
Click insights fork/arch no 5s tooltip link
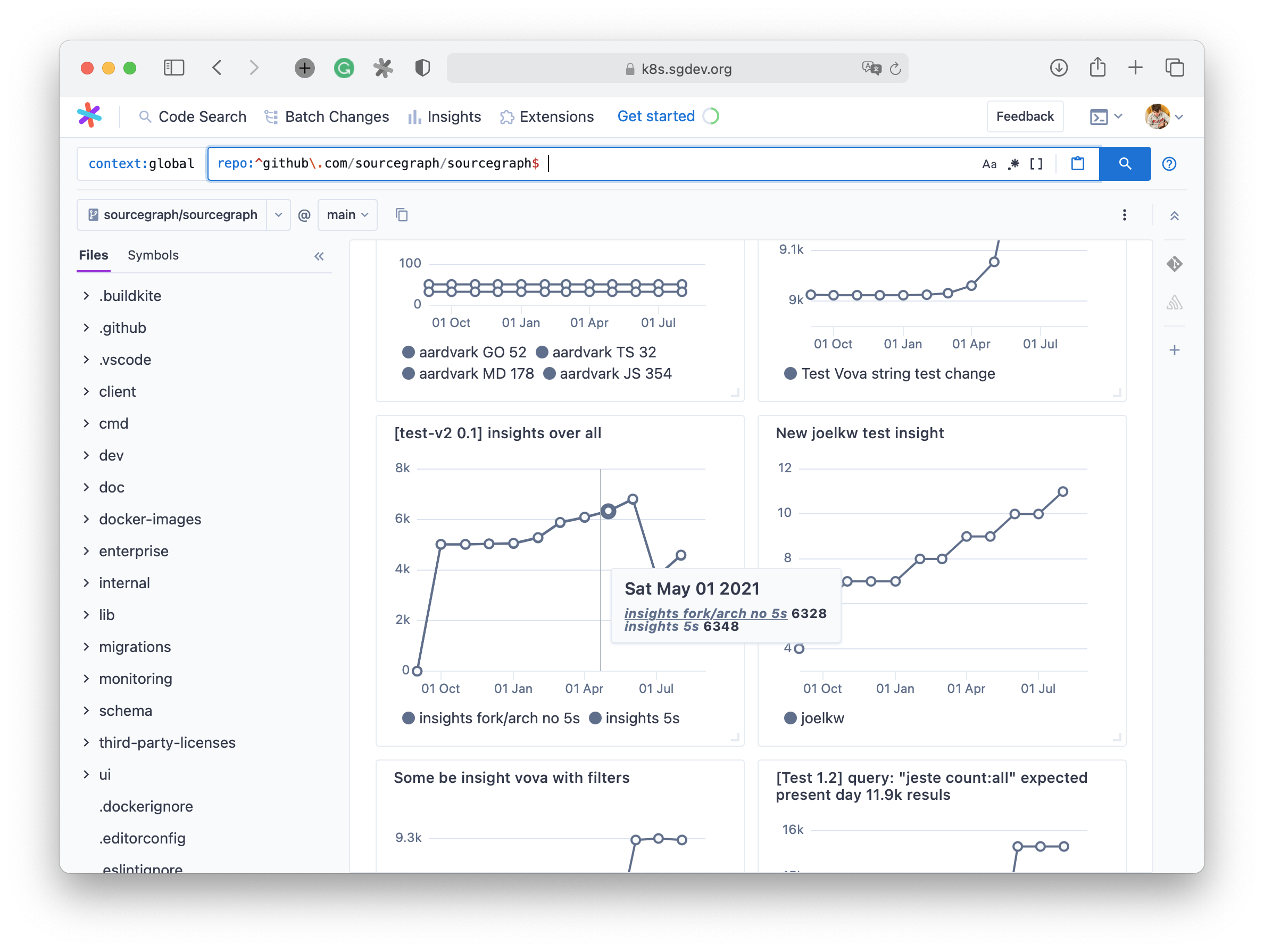click(706, 613)
